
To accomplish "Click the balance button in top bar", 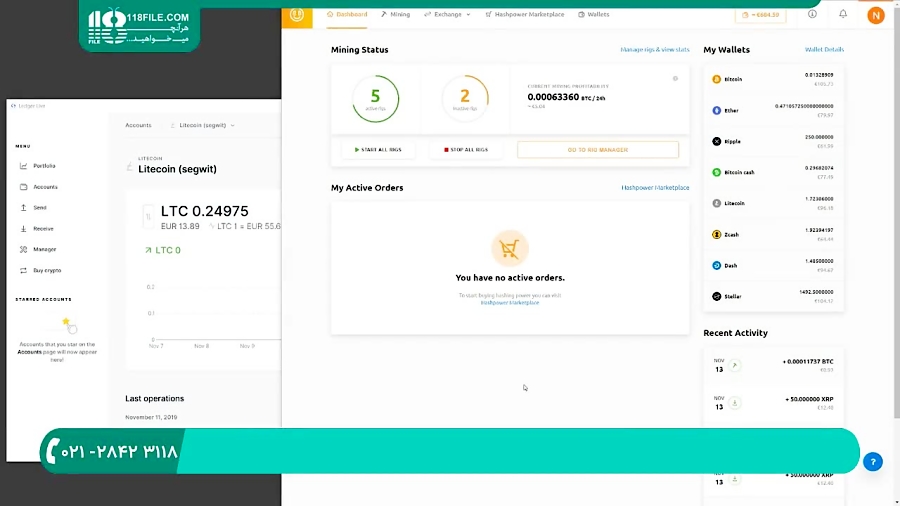I will [x=761, y=15].
